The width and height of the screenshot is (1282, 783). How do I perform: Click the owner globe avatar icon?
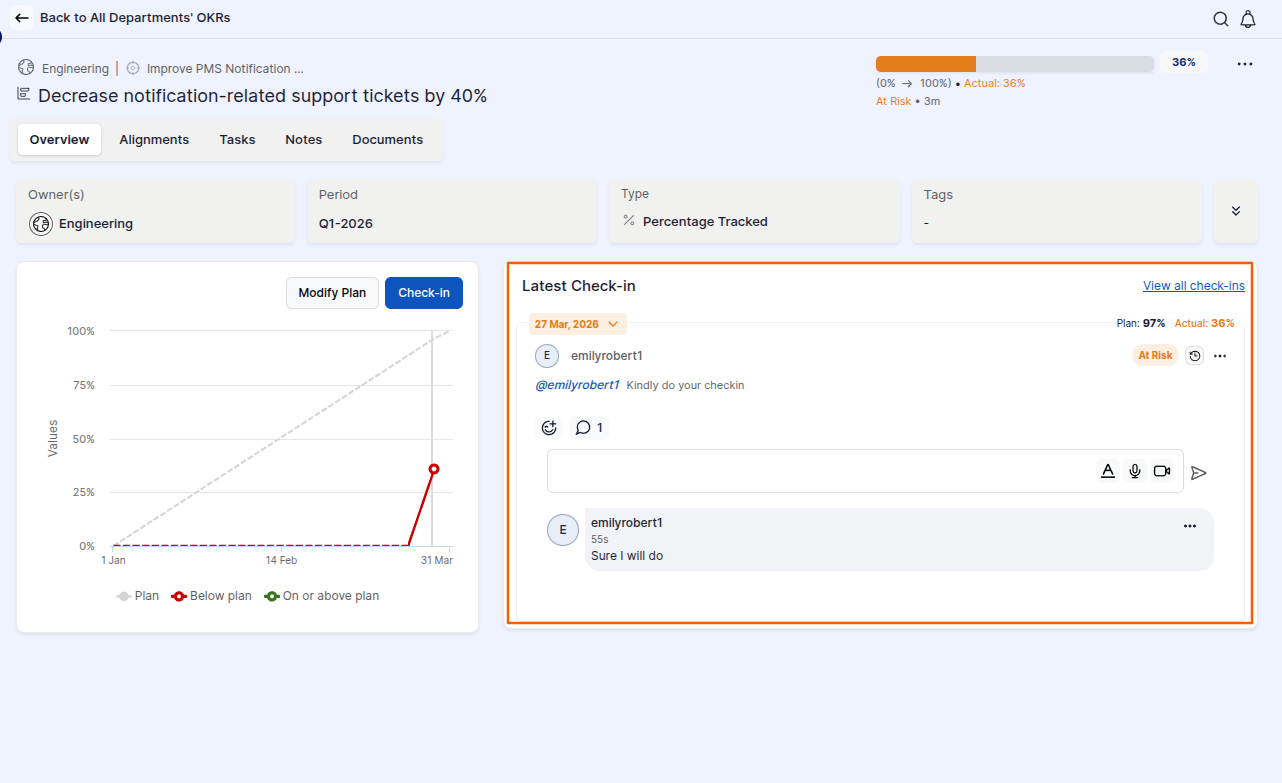[40, 223]
